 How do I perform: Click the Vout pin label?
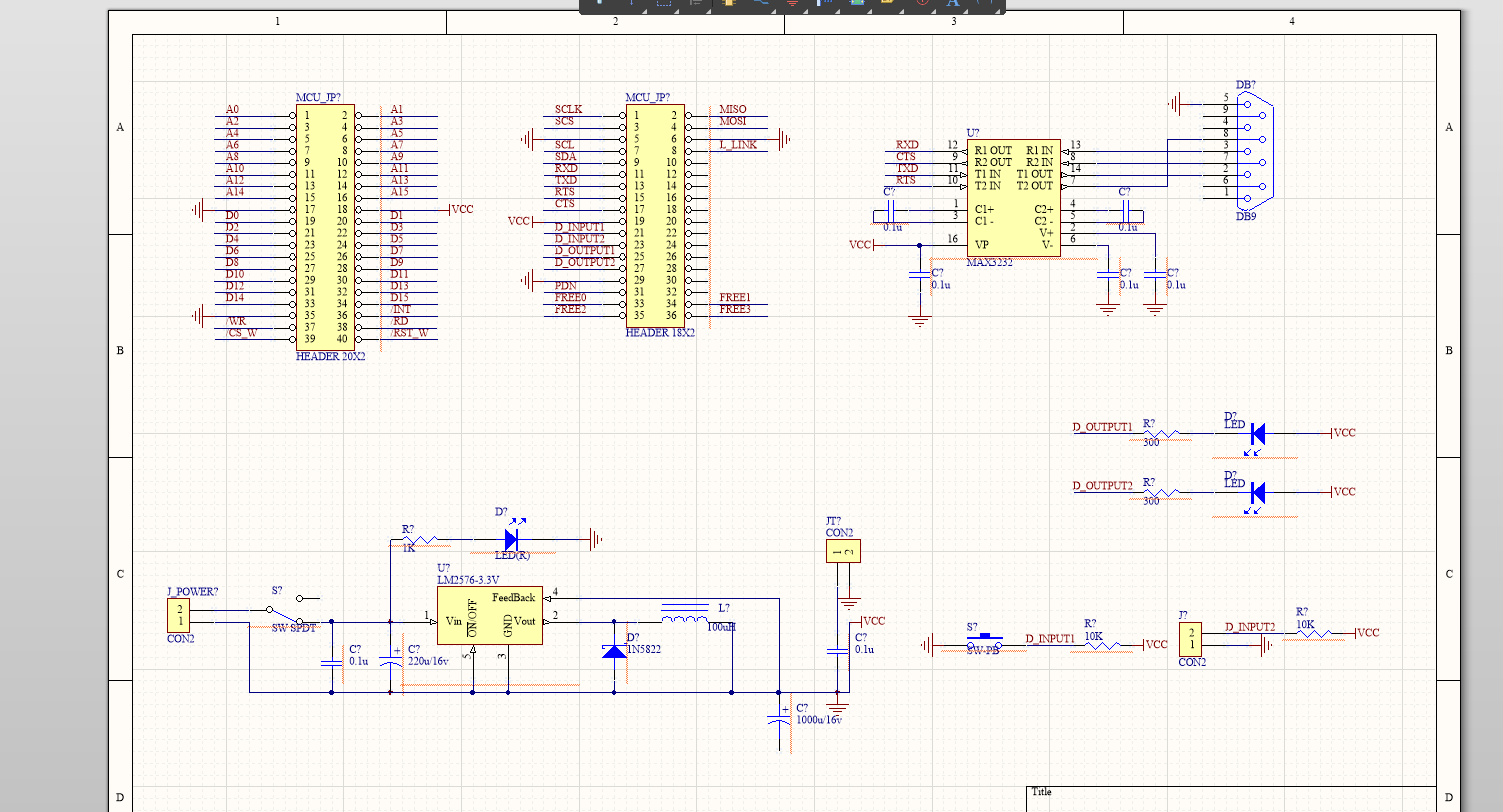pos(526,621)
